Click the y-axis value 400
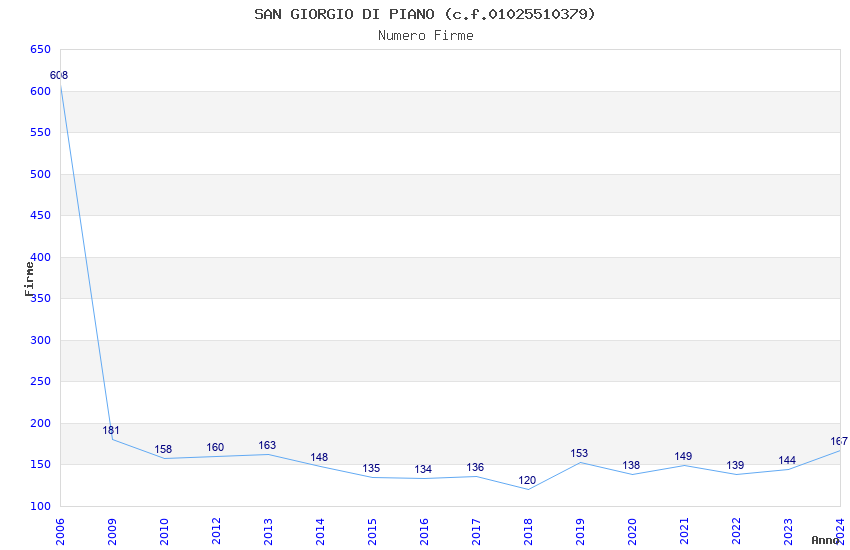 click(x=41, y=257)
